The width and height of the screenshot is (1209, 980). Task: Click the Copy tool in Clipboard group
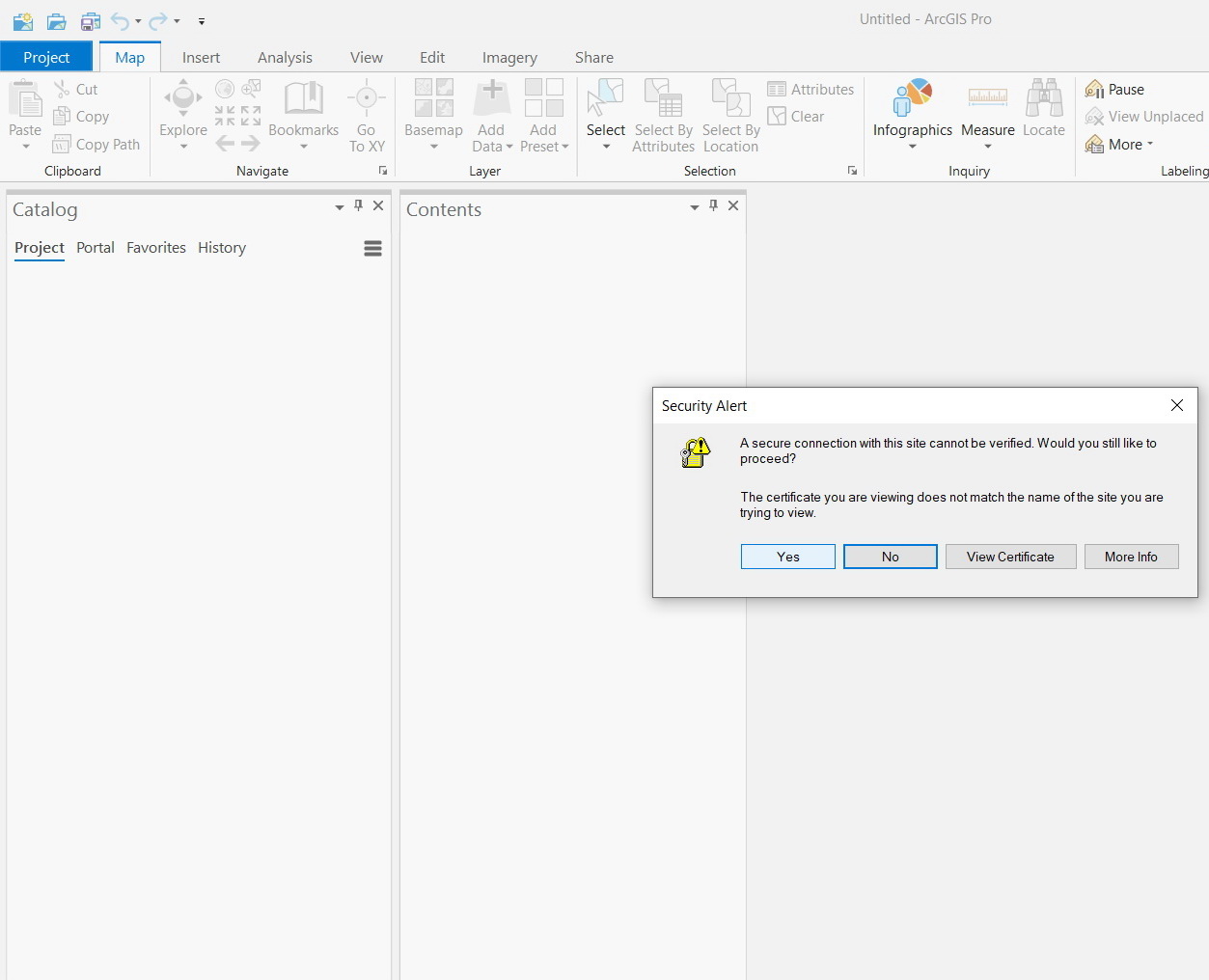[81, 117]
